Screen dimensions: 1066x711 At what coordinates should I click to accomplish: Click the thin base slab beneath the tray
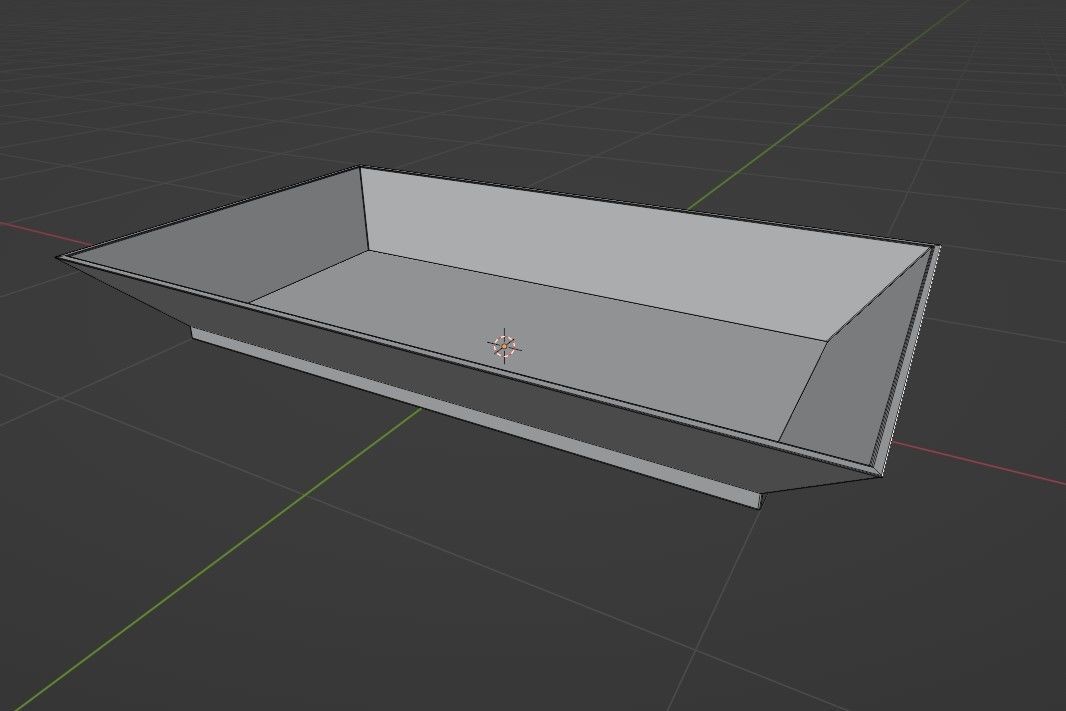point(476,418)
